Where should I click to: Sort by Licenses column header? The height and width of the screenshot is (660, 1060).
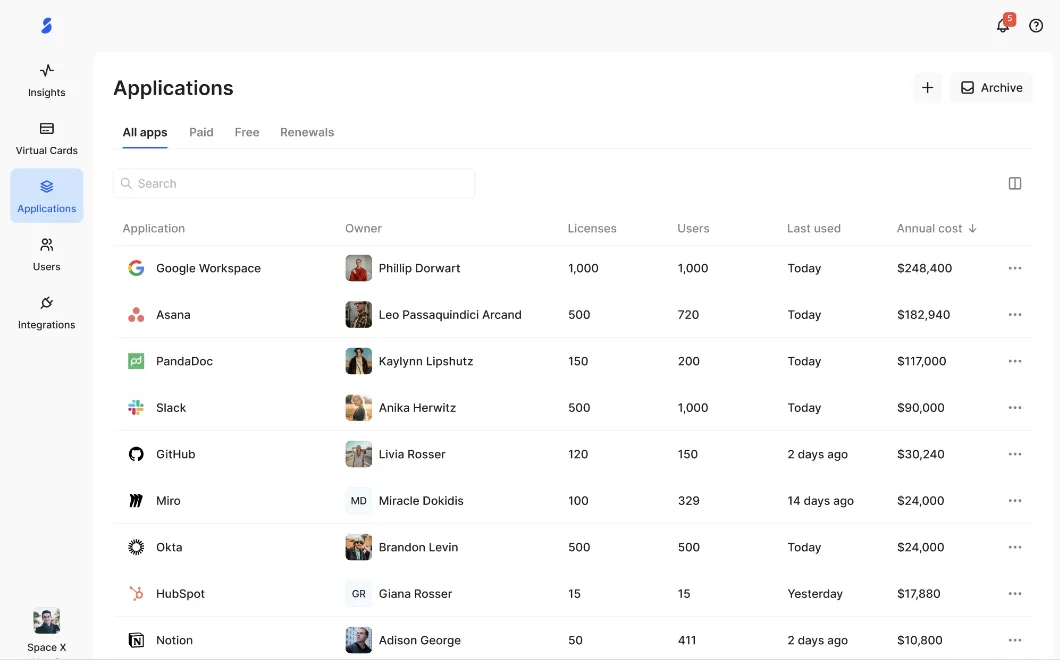pos(592,229)
